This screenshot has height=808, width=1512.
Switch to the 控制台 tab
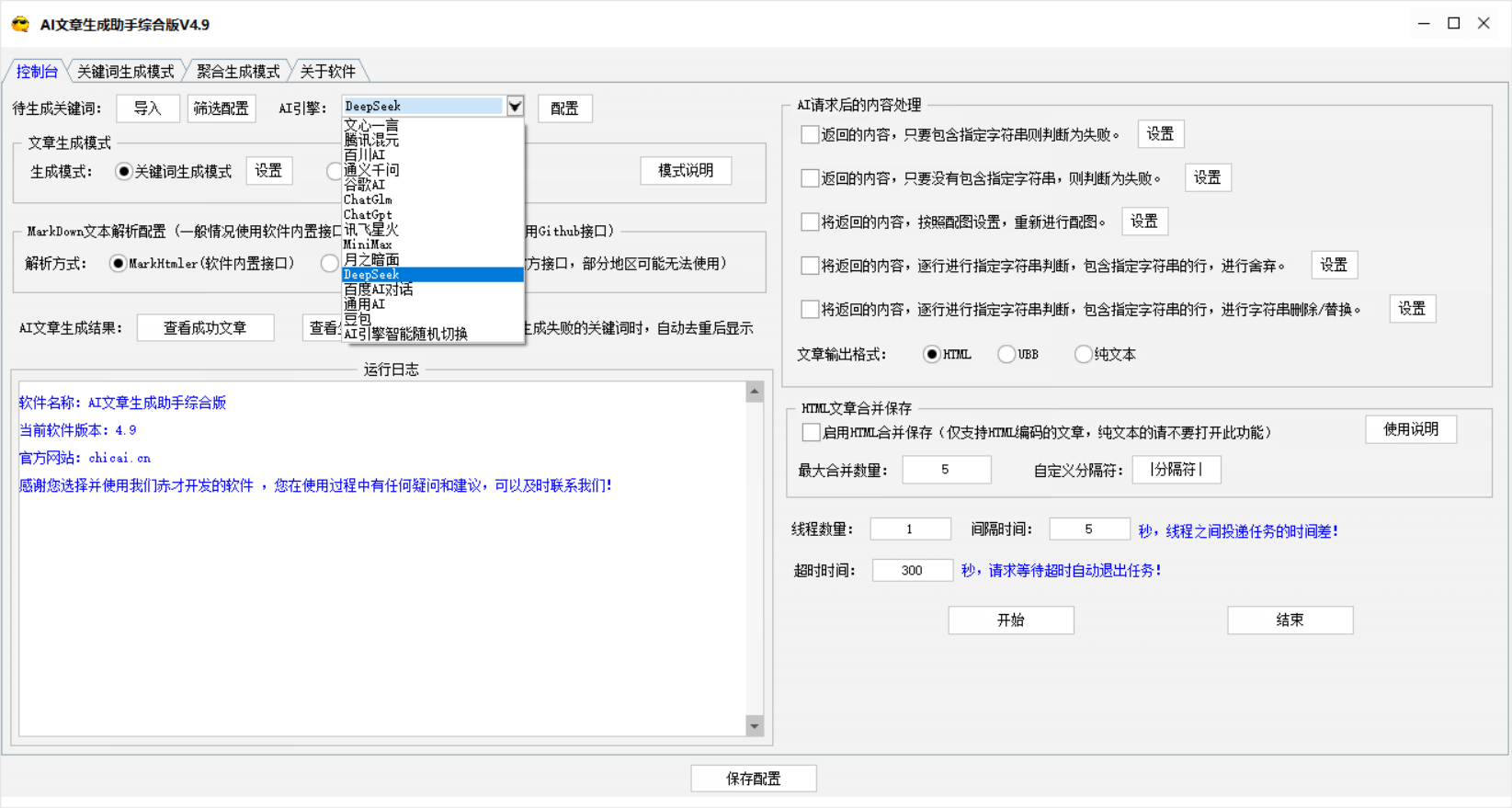point(37,71)
